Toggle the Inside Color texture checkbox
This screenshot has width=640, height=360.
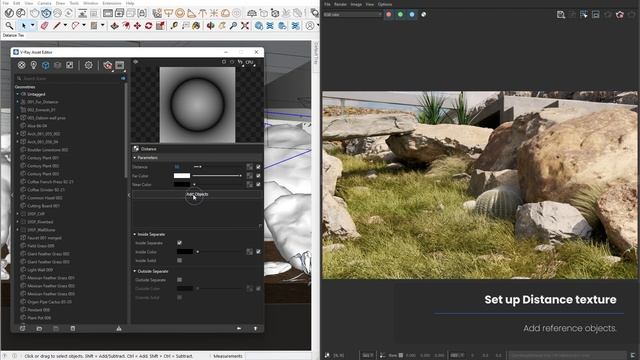click(258, 252)
